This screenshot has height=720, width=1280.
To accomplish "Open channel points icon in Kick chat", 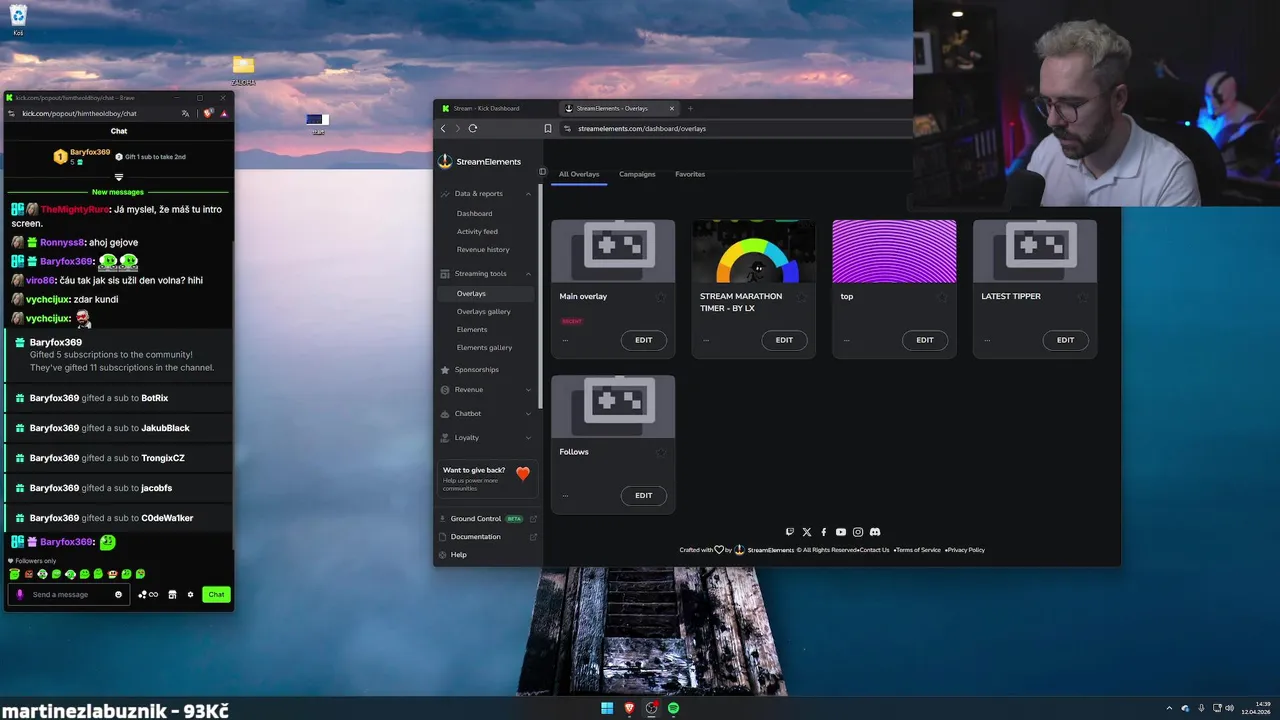I will tap(148, 594).
